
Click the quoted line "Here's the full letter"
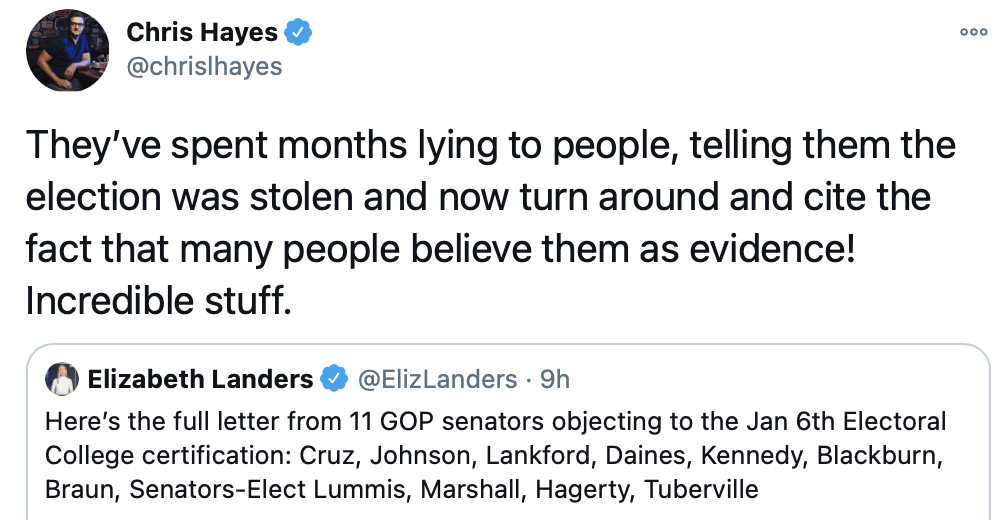pyautogui.click(x=495, y=421)
